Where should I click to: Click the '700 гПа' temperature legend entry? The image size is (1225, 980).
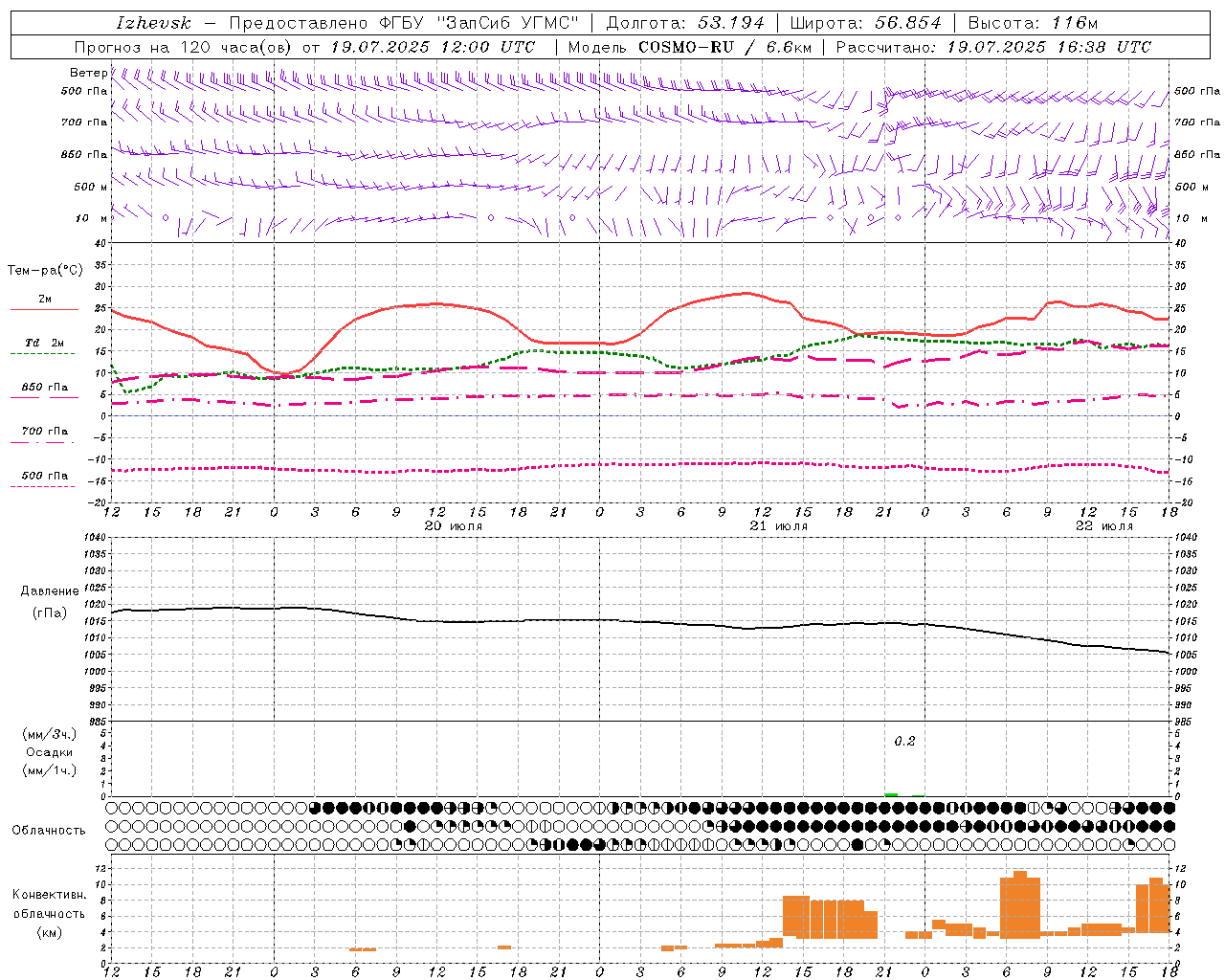(45, 431)
